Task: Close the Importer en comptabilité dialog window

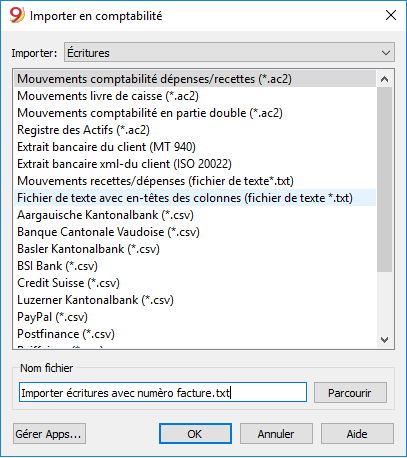Action: 391,15
